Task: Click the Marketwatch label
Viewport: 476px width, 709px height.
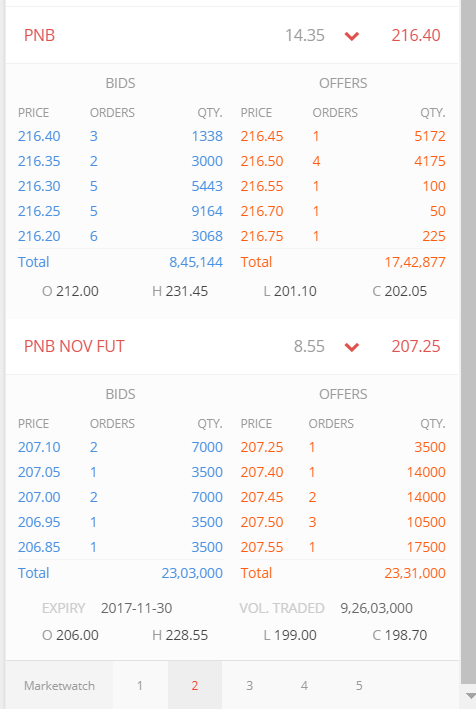Action: [59, 685]
